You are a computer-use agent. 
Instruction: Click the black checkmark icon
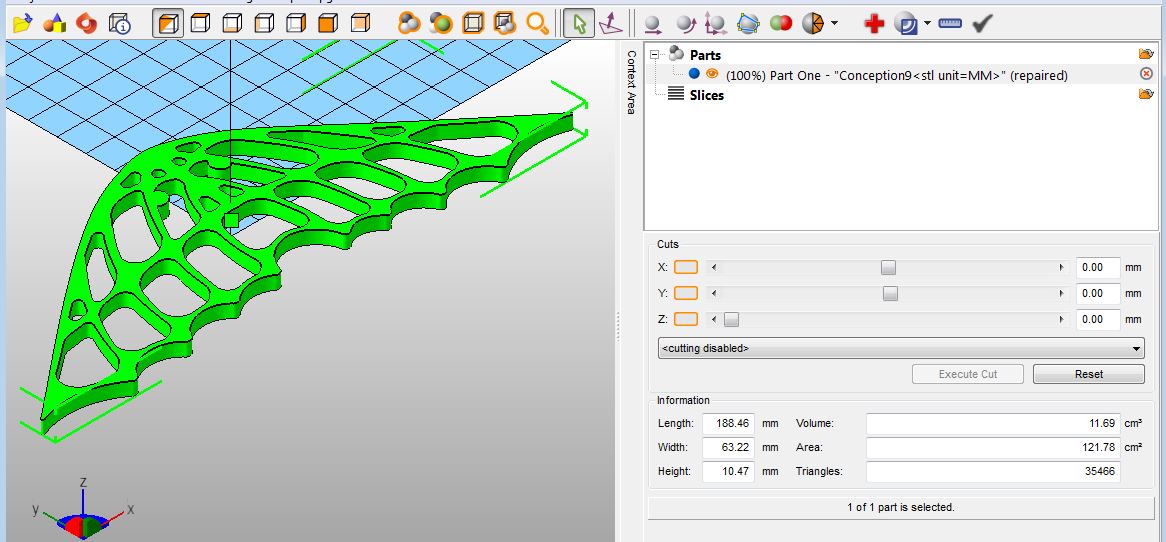click(982, 24)
